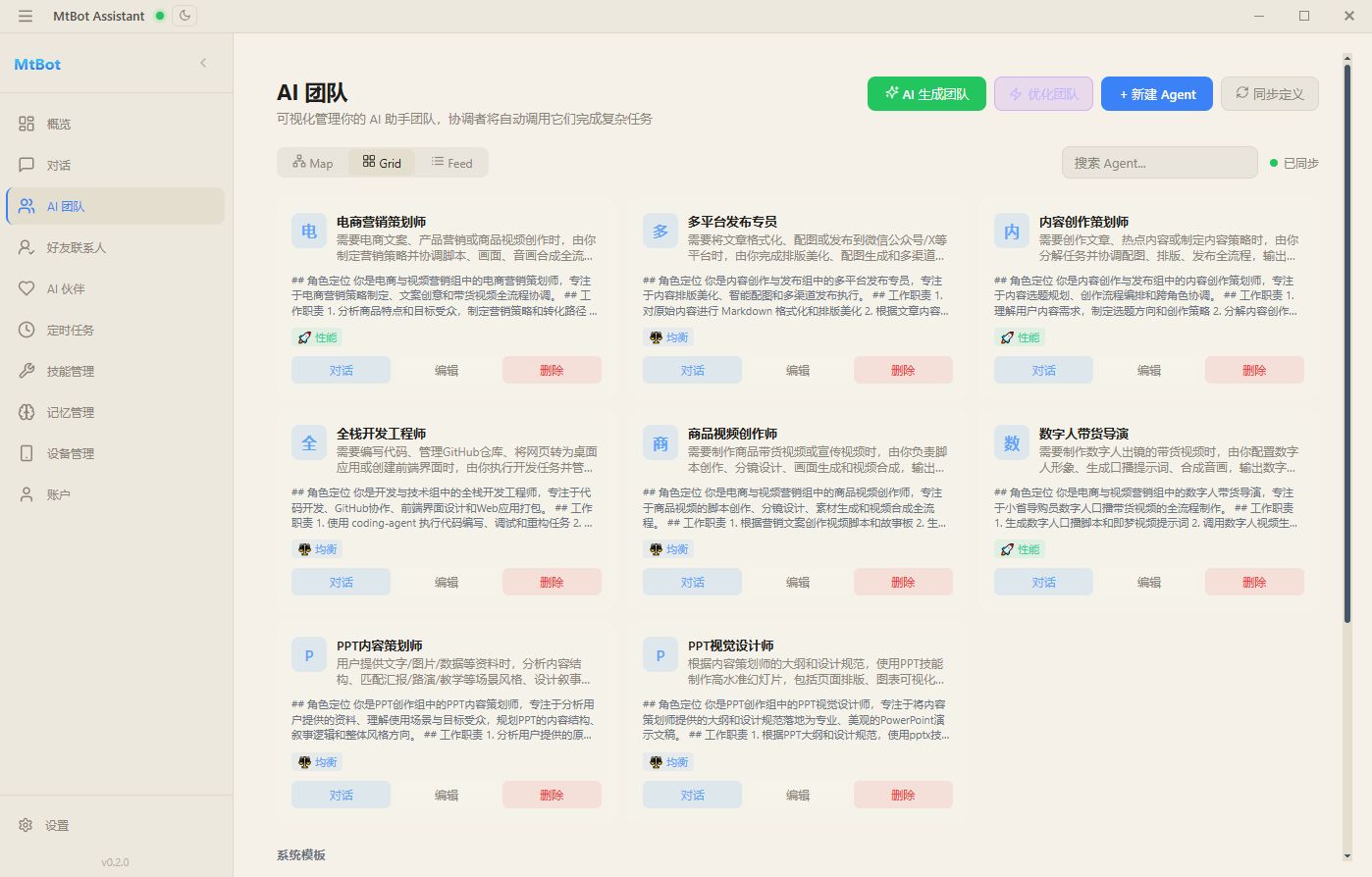Click the 系统模板 section heading
This screenshot has height=877, width=1372.
pos(301,854)
